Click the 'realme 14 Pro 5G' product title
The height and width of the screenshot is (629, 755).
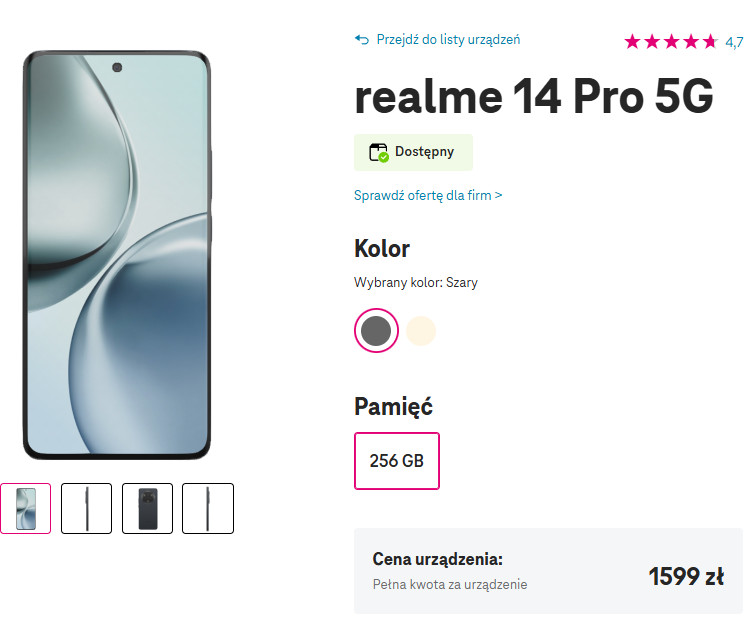[534, 98]
